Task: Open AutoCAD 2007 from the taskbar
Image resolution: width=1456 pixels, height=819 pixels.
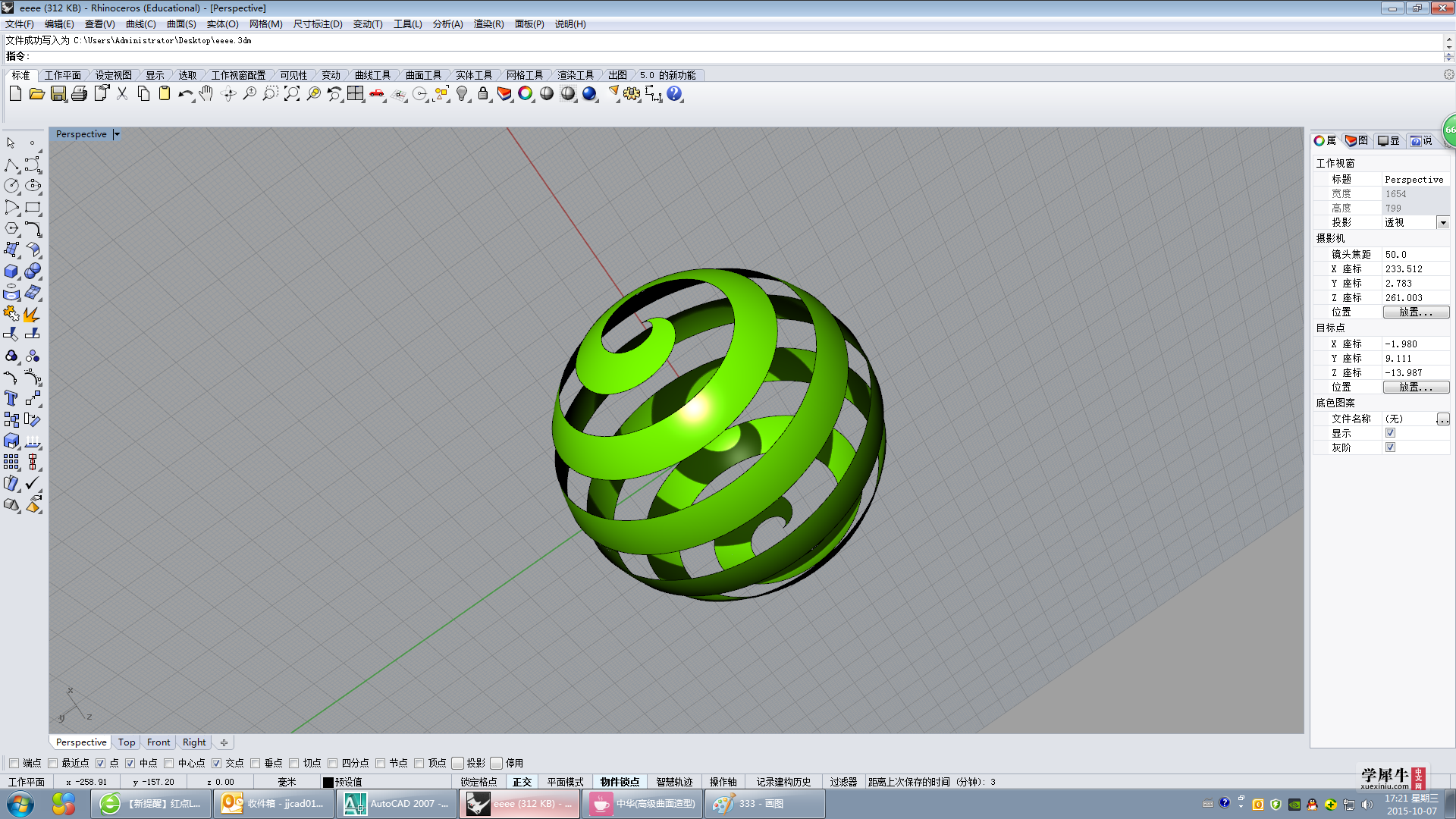Action: tap(397, 804)
